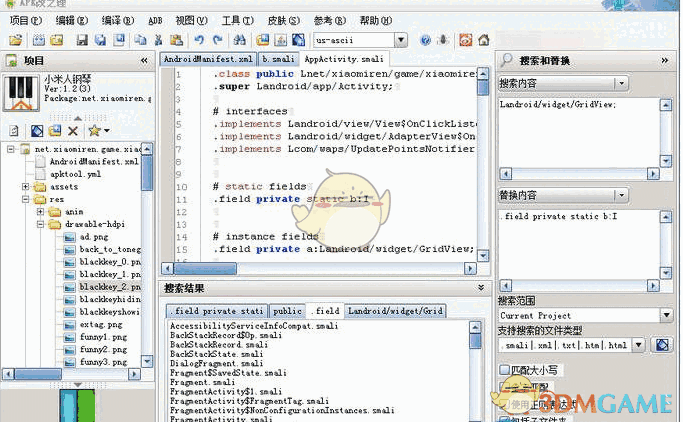Click the copy pages toolbar icon

tap(140, 40)
